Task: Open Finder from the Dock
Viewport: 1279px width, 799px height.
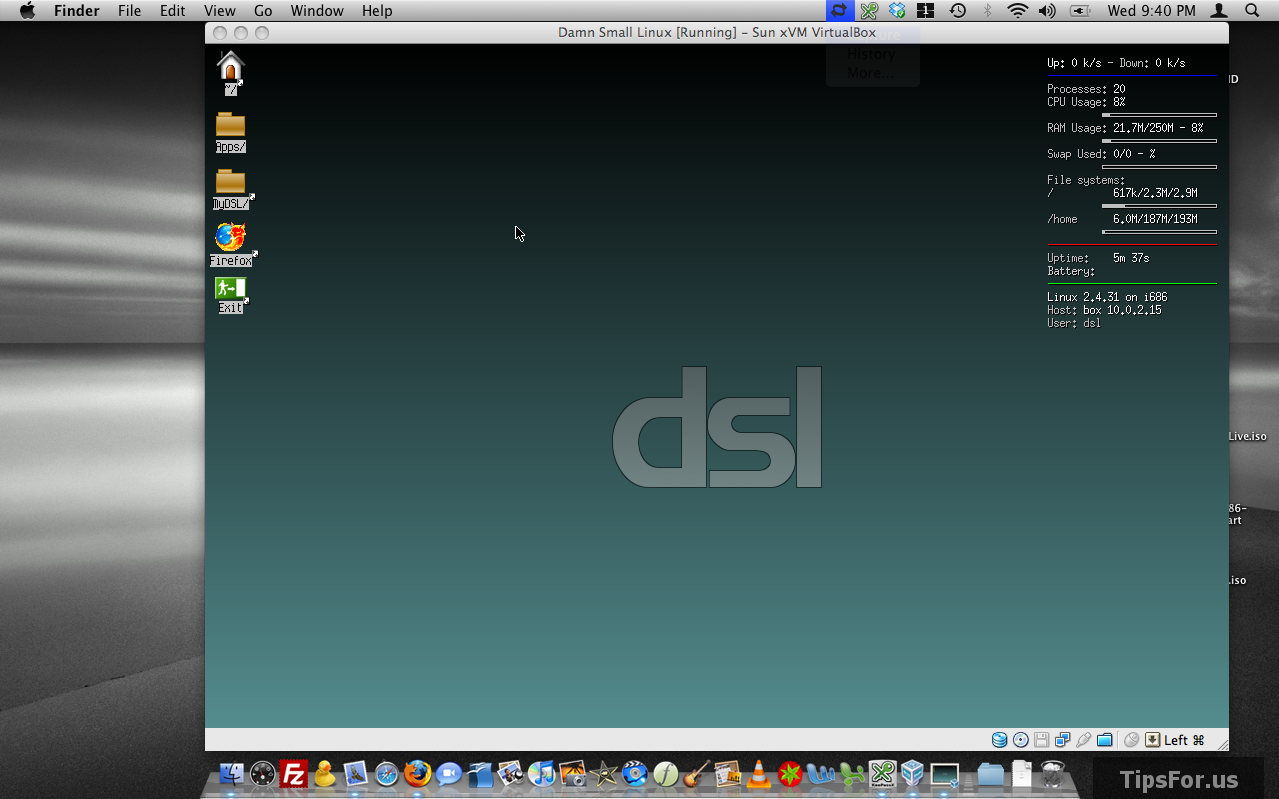Action: [231, 773]
